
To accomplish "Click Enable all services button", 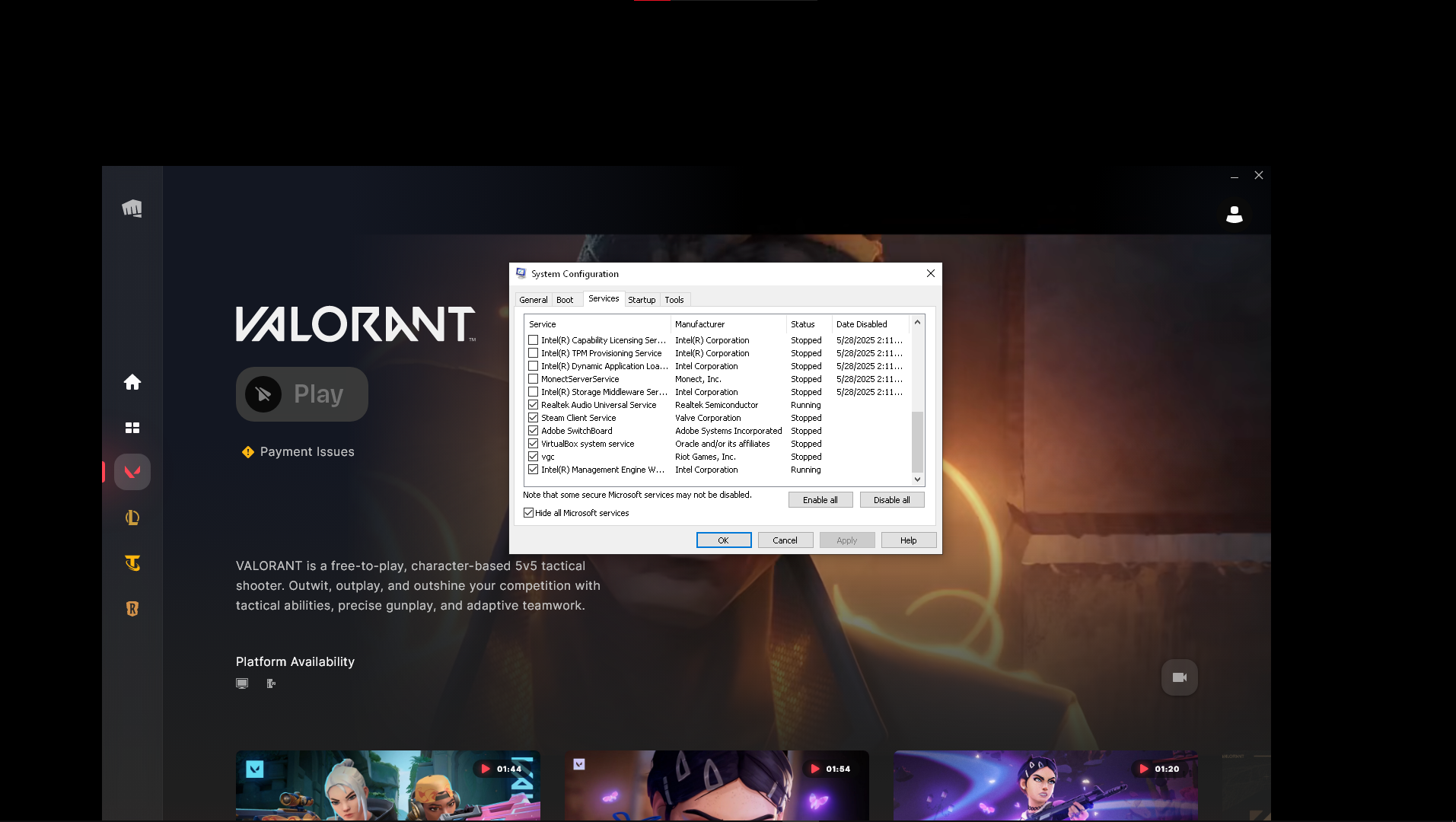I will [x=820, y=500].
